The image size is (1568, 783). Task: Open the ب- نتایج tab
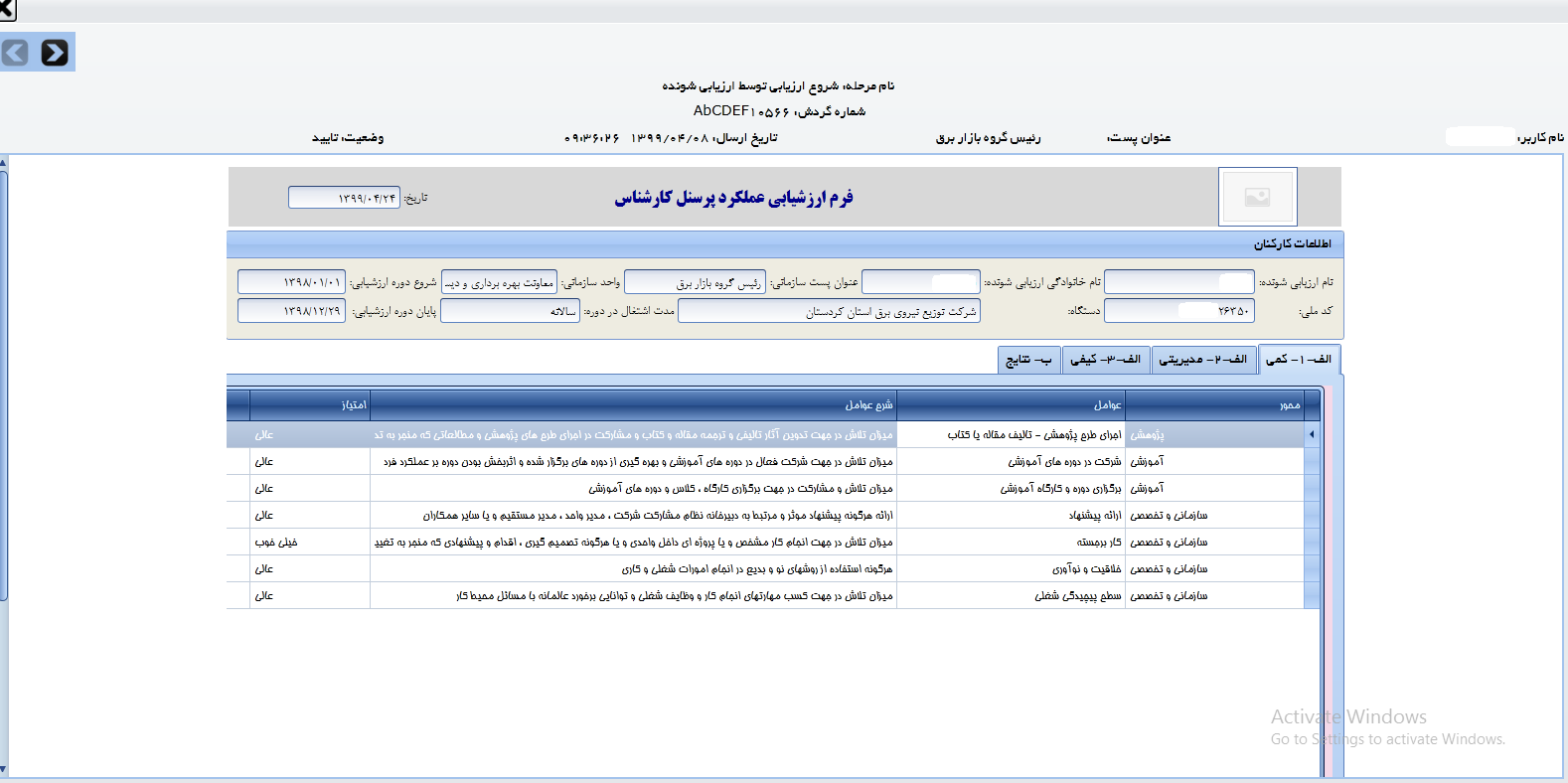[1028, 359]
